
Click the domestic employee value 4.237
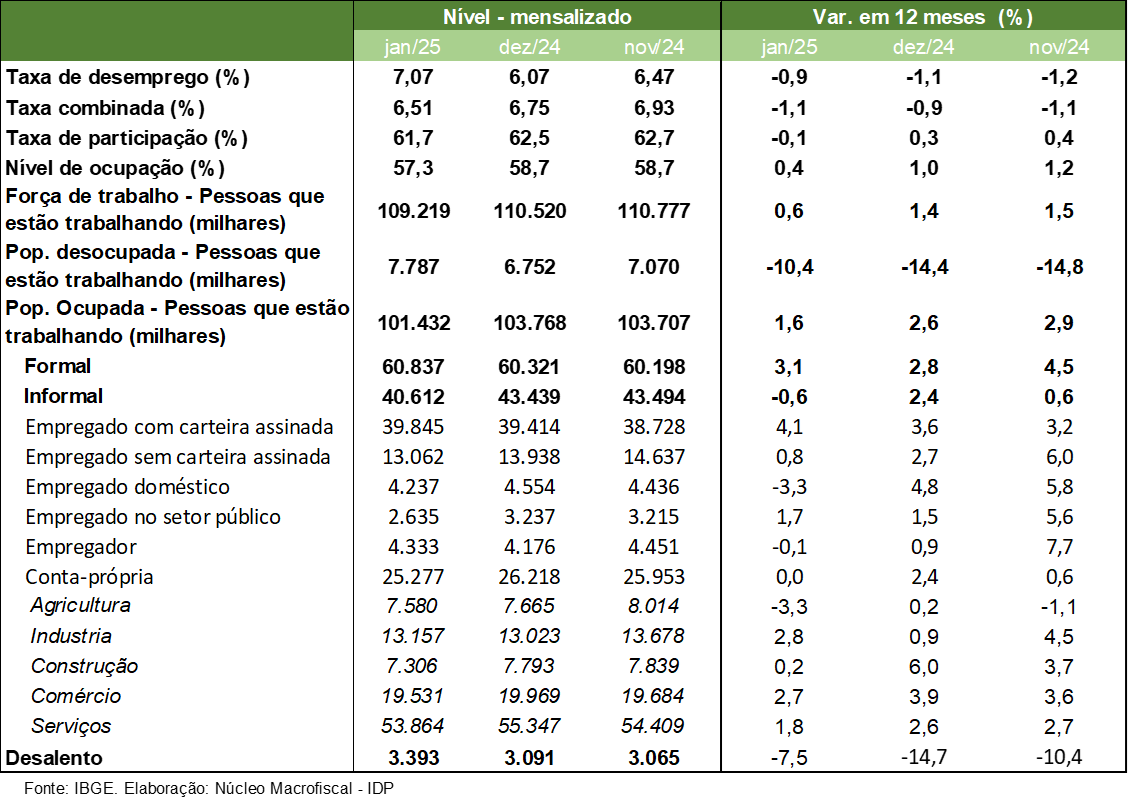[413, 488]
